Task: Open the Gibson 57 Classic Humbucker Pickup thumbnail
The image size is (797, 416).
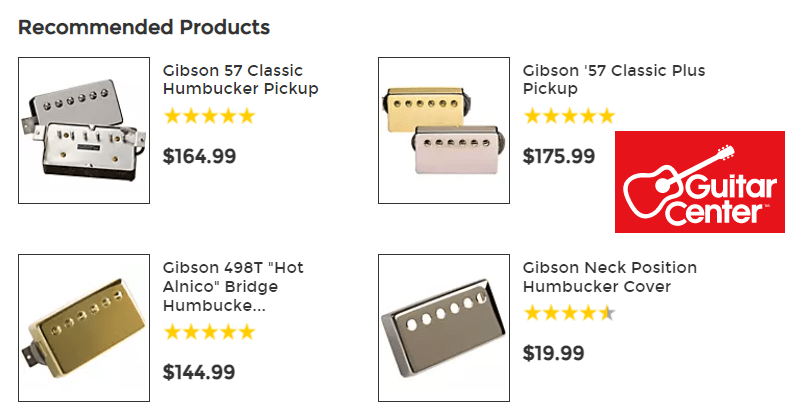Action: pyautogui.click(x=84, y=130)
